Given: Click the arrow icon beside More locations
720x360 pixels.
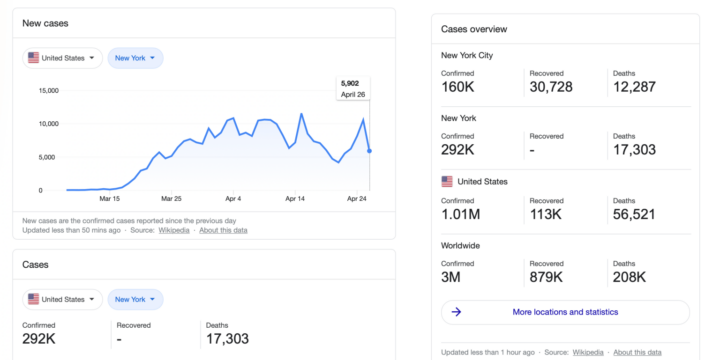Looking at the screenshot, I should point(456,312).
